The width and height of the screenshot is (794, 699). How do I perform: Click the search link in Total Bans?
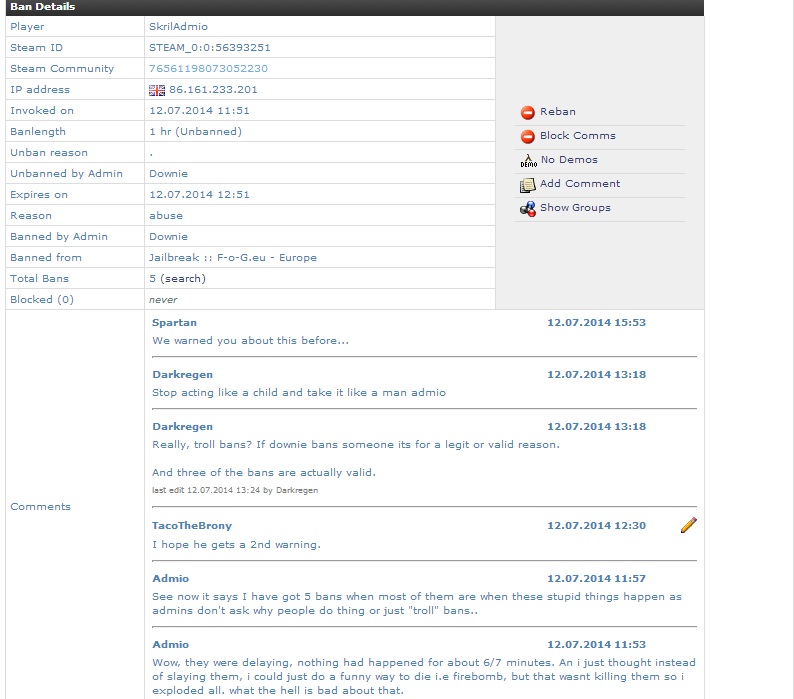point(183,279)
